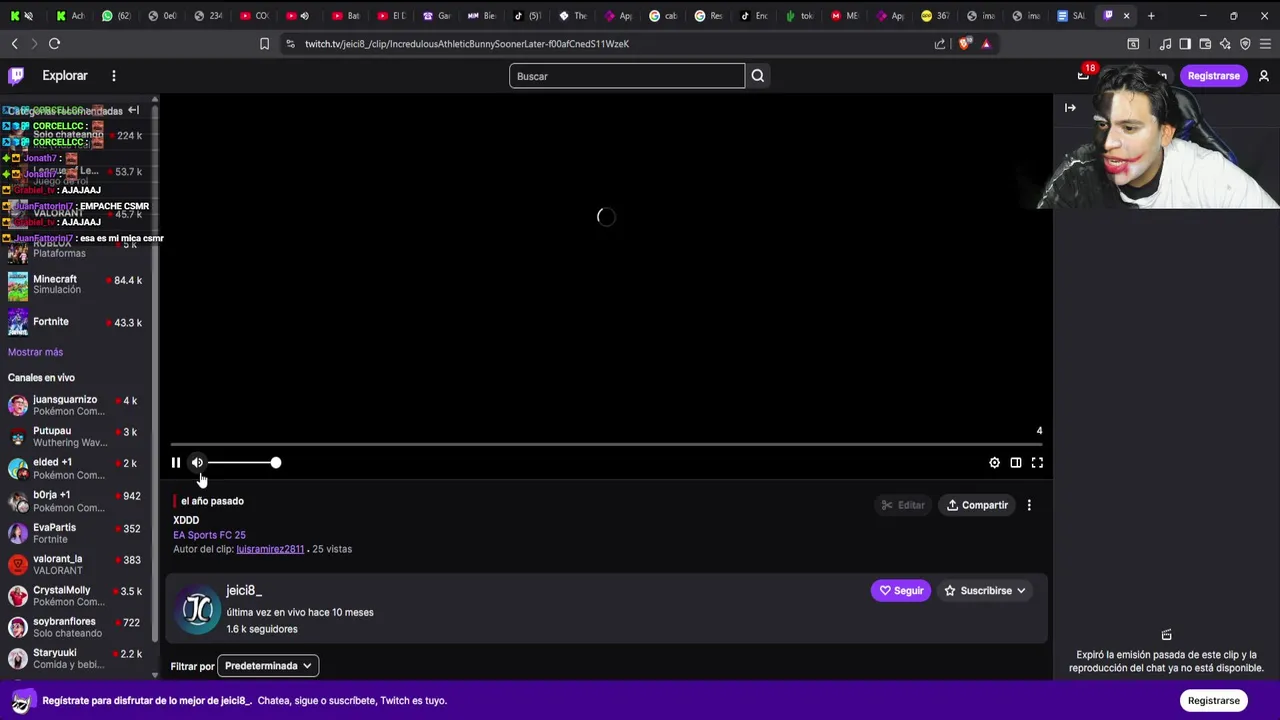
Task: Mute the clip volume speaker icon
Action: 197,462
